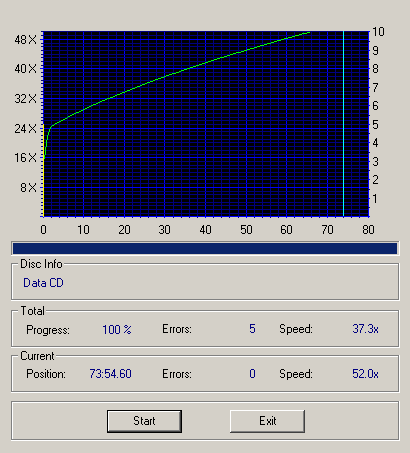The height and width of the screenshot is (453, 410).
Task: Click the 8X label on speed axis
Action: [28, 188]
